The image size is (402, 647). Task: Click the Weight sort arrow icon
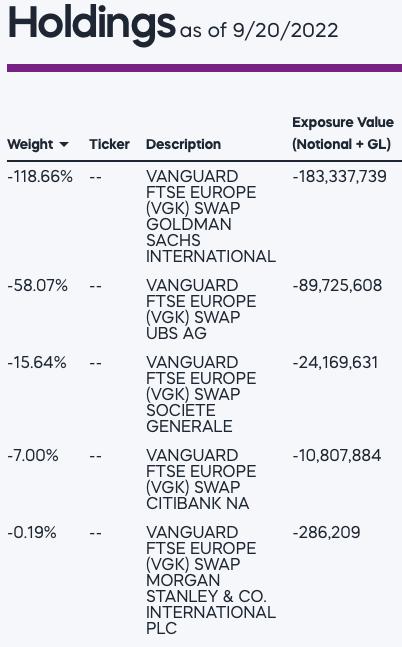coord(64,144)
